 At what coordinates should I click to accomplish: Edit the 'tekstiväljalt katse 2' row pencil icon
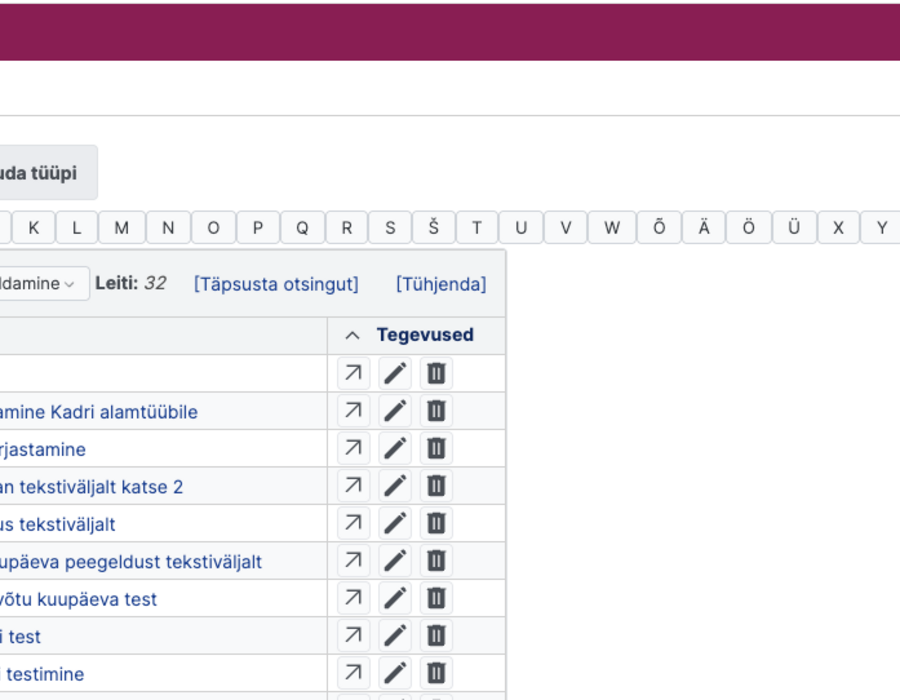pos(395,486)
